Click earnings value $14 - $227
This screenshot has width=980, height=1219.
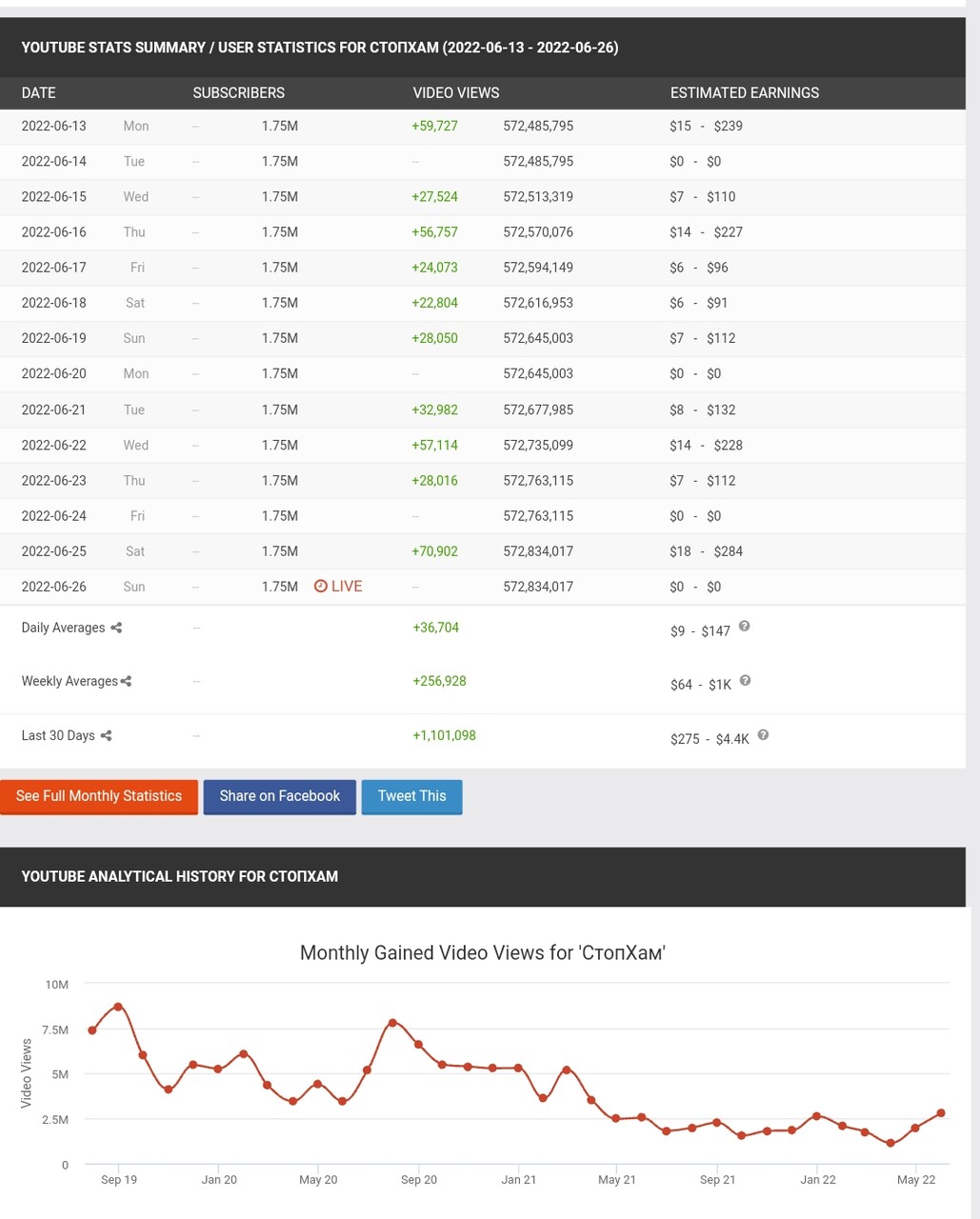pos(706,231)
